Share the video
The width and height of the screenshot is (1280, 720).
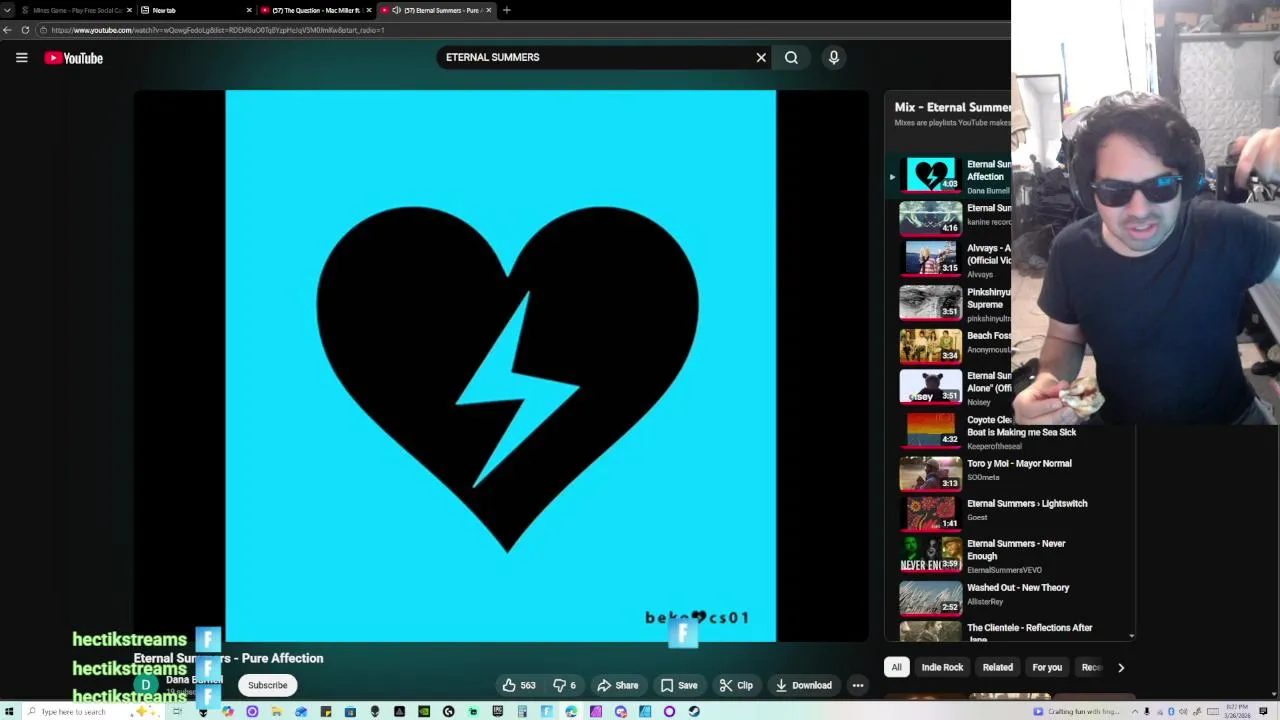[617, 685]
